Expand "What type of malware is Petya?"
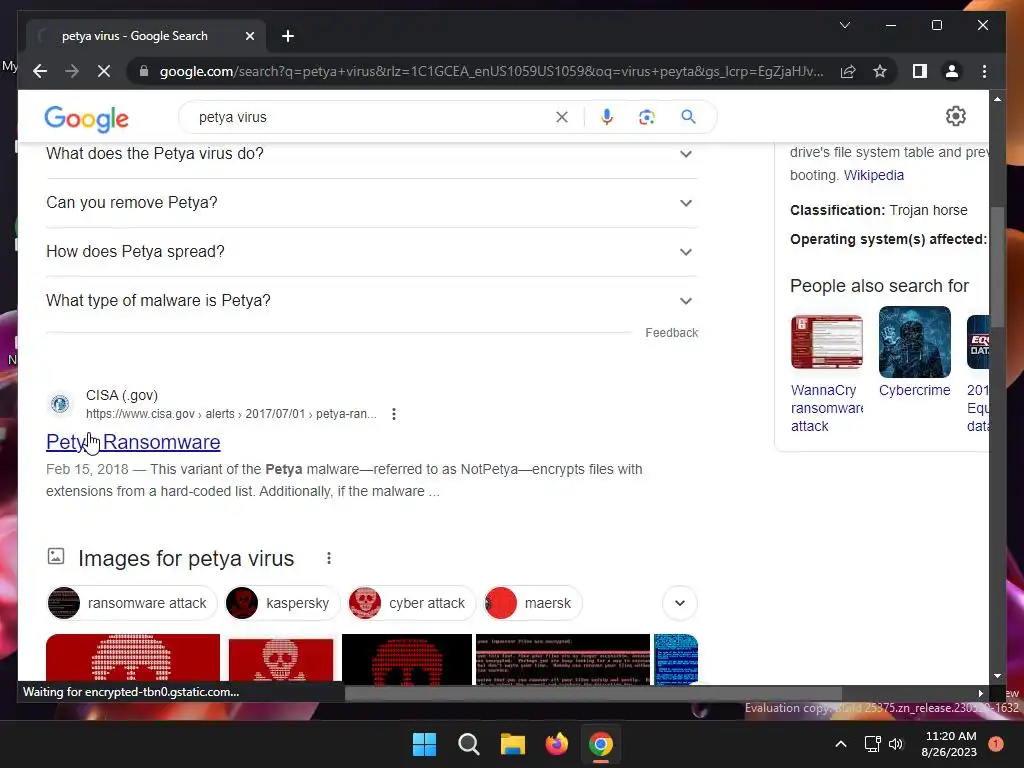1024x768 pixels. tap(372, 301)
